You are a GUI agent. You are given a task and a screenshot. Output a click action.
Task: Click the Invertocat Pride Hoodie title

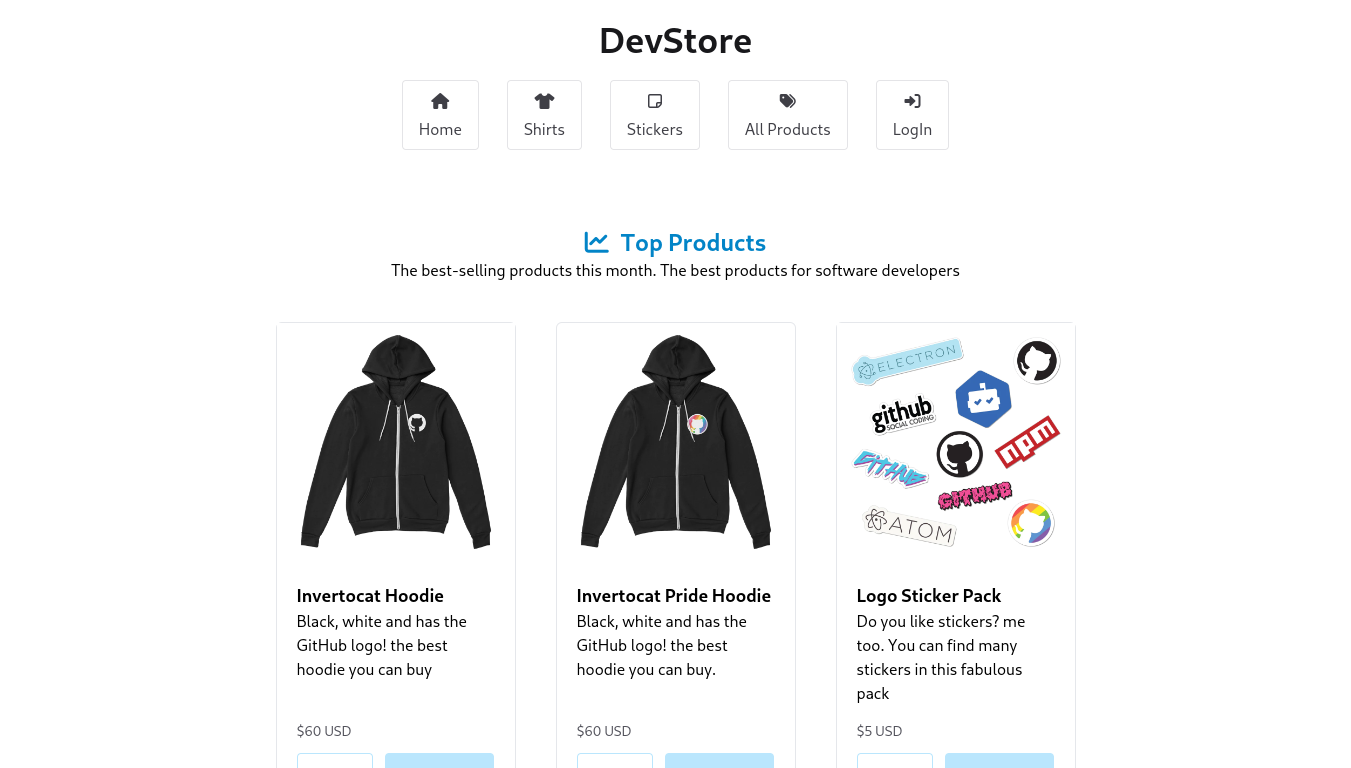(674, 595)
